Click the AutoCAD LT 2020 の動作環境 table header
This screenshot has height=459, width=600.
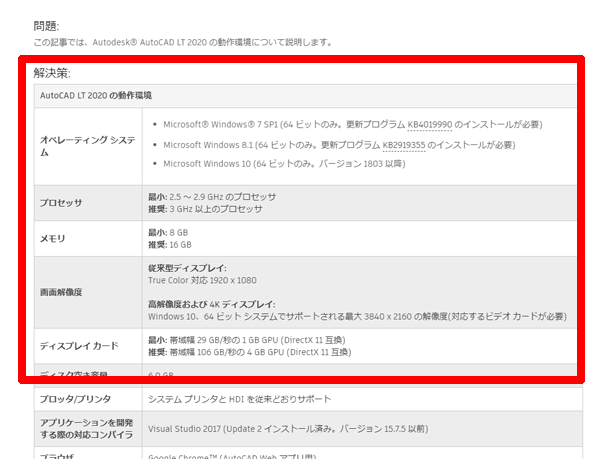(x=96, y=95)
